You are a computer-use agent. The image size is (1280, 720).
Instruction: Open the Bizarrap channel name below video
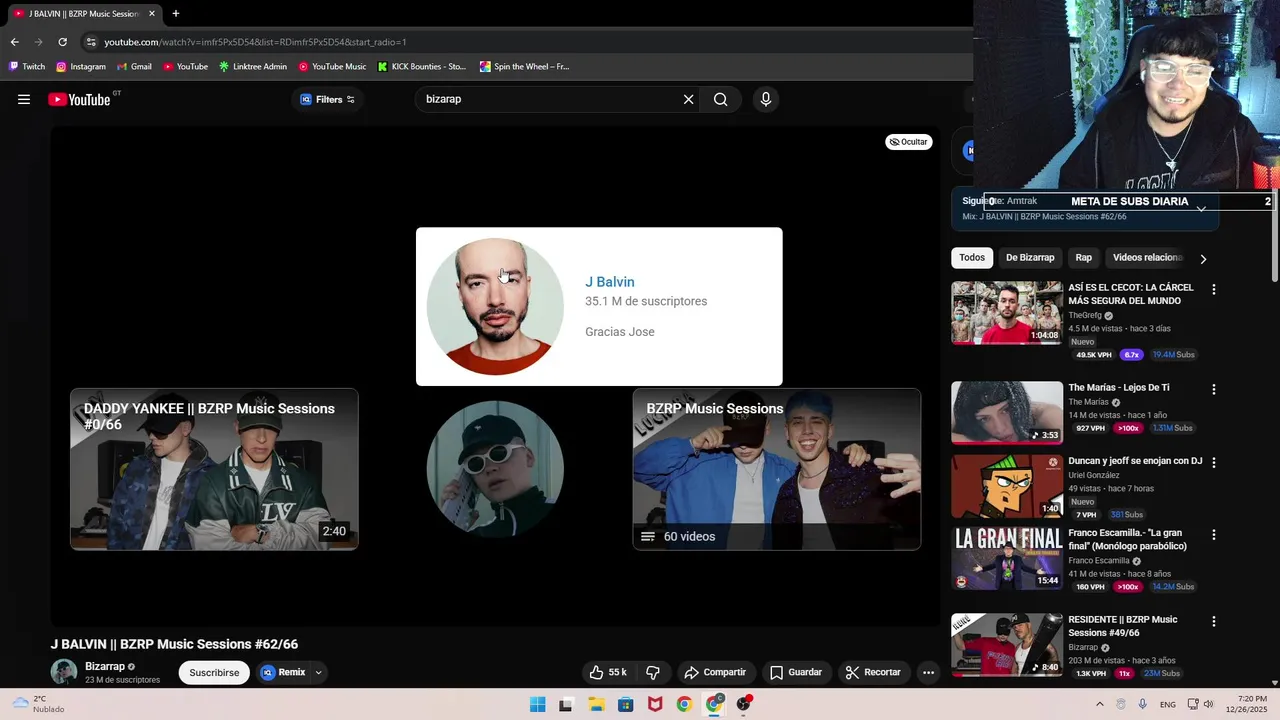pos(105,666)
